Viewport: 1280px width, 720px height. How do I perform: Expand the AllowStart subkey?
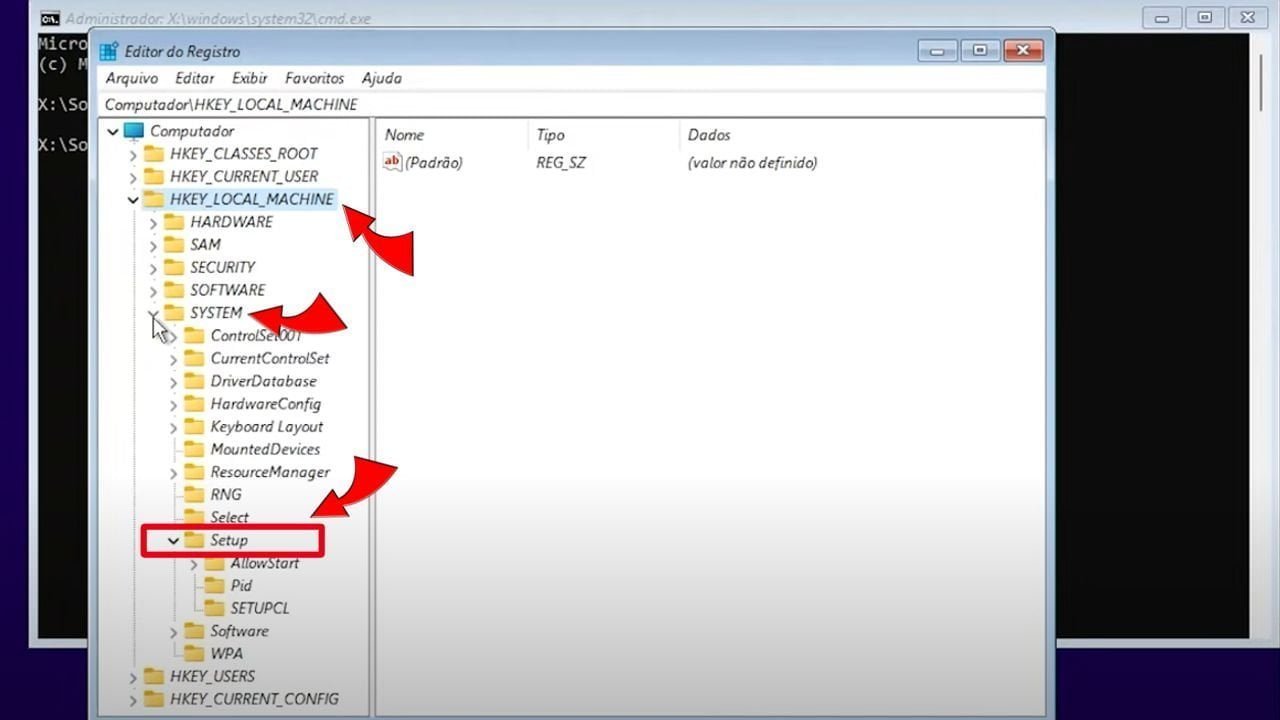(x=194, y=564)
